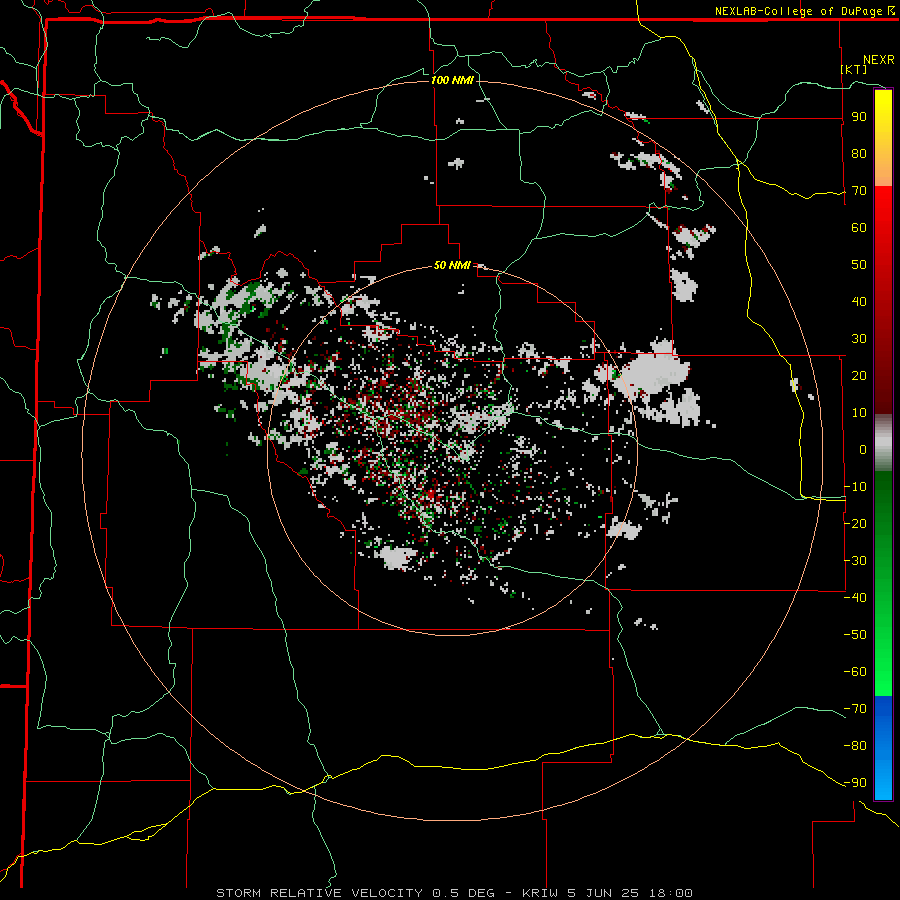This screenshot has width=900, height=900.
Task: Click the positive 20 scale value
Action: (859, 376)
